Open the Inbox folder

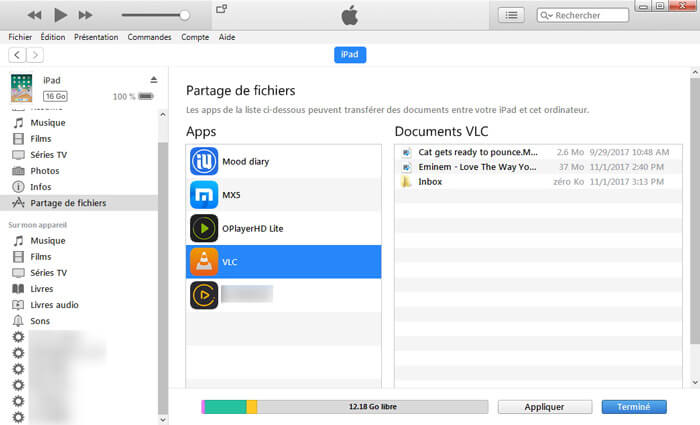pos(431,182)
